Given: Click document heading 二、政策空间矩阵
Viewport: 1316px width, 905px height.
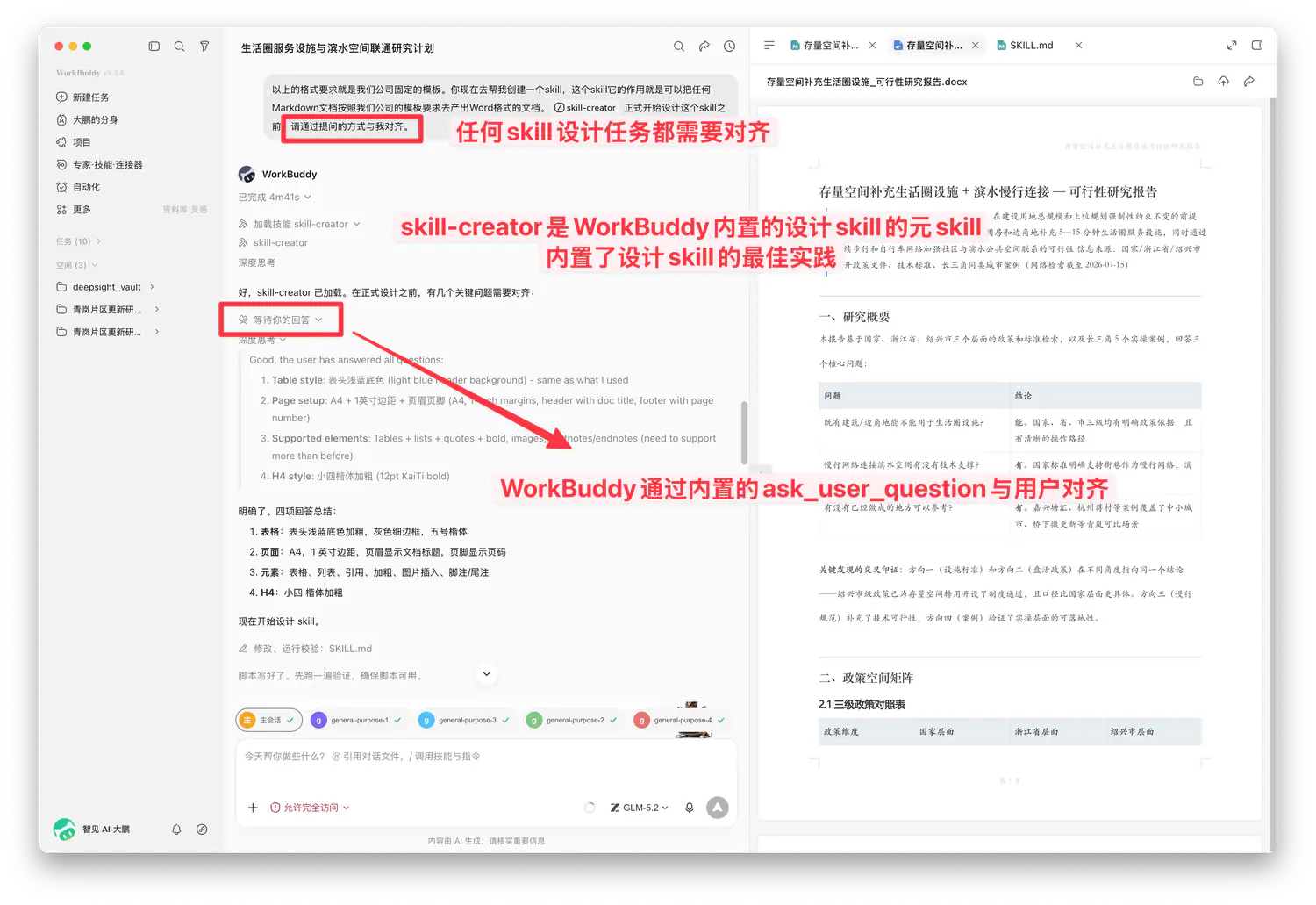Looking at the screenshot, I should 867,678.
